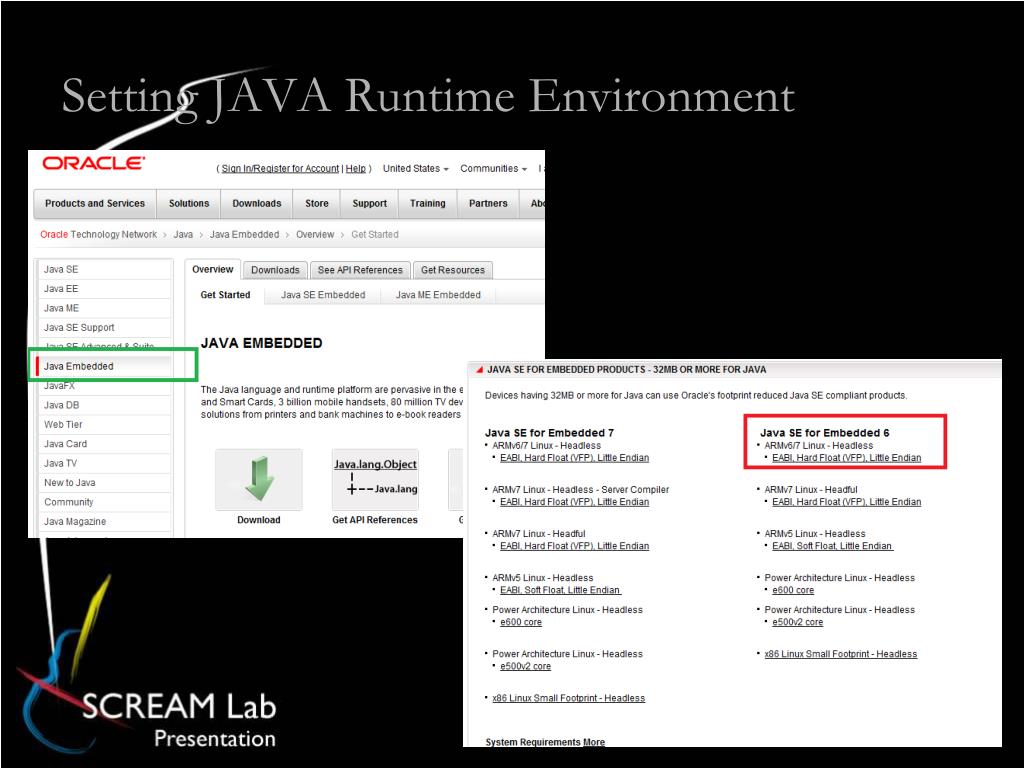Click the green Download arrow icon
The width and height of the screenshot is (1024, 768).
click(259, 479)
